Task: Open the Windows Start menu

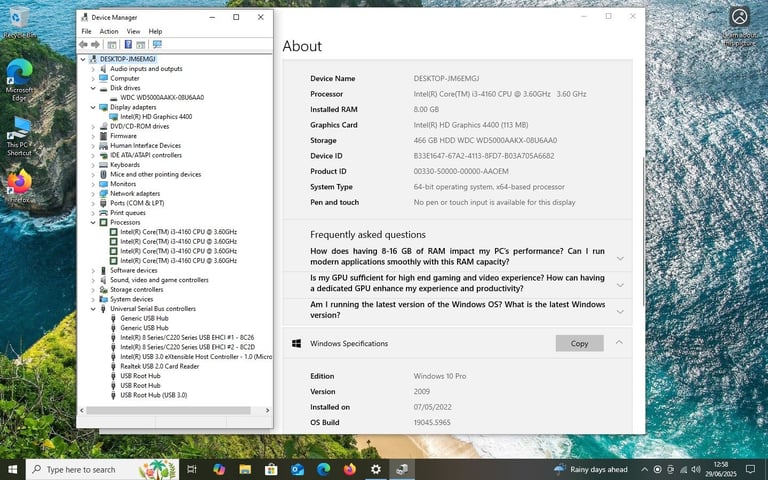Action: click(13, 470)
